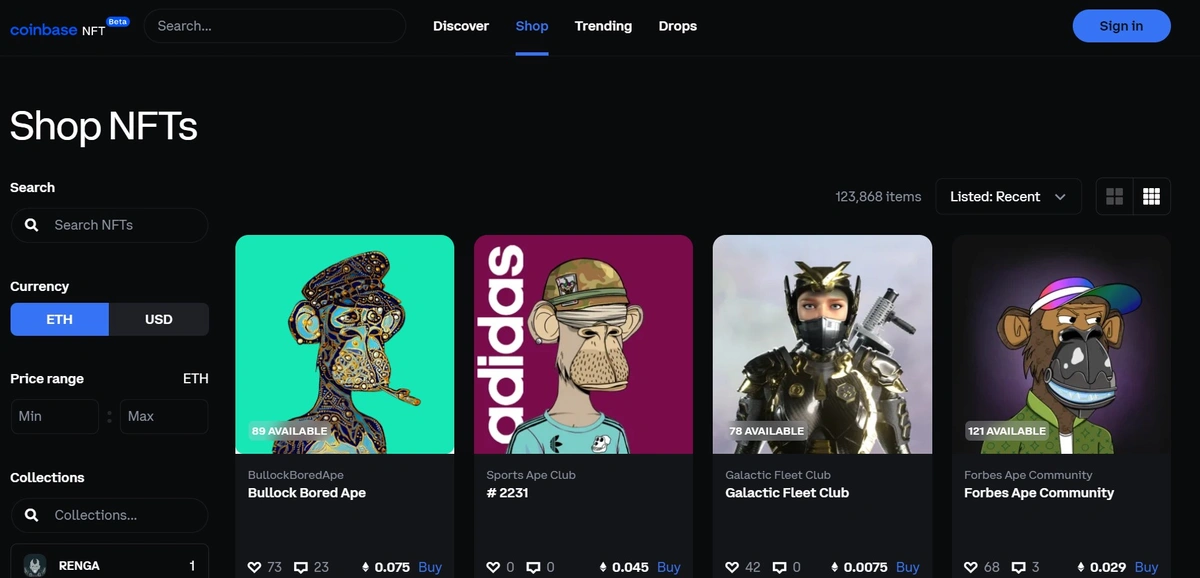1200x578 pixels.
Task: Open the Forbes Ape Community collection link
Action: point(1028,475)
